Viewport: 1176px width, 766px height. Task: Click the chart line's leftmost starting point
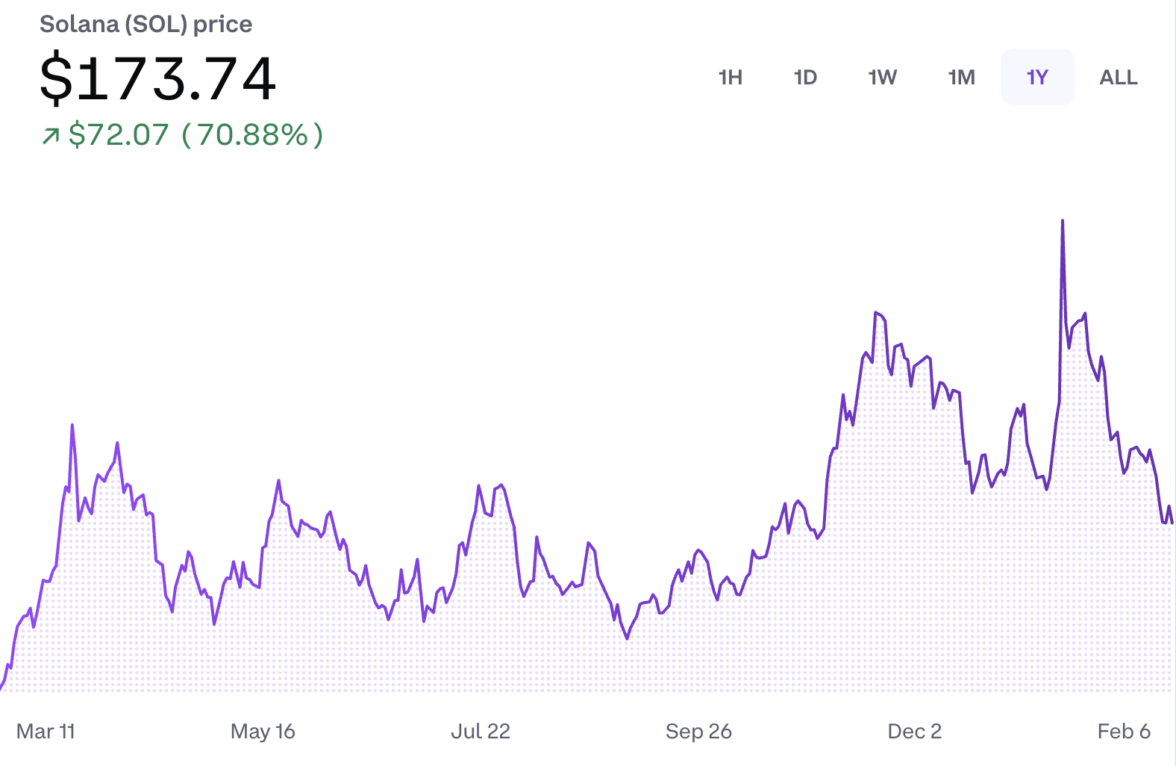coord(2,688)
